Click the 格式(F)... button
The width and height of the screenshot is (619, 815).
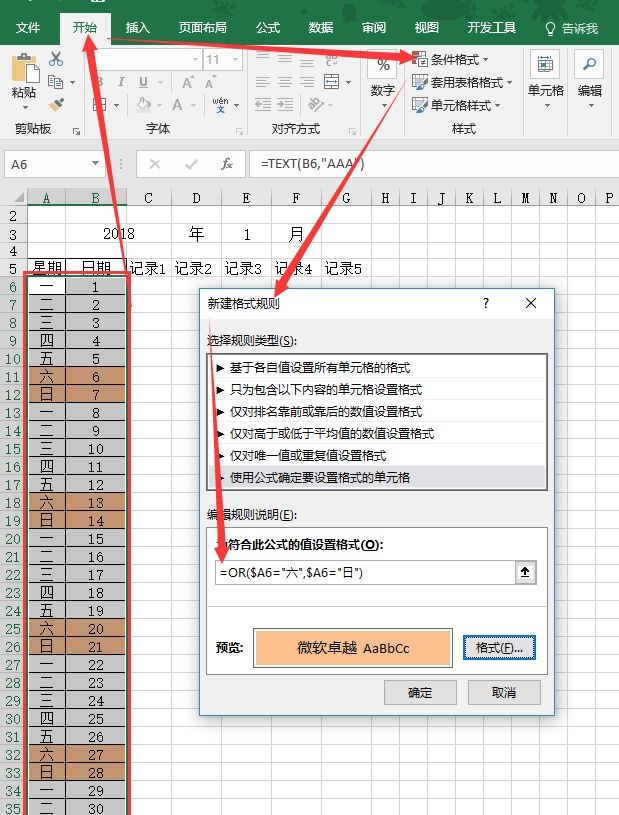click(500, 648)
